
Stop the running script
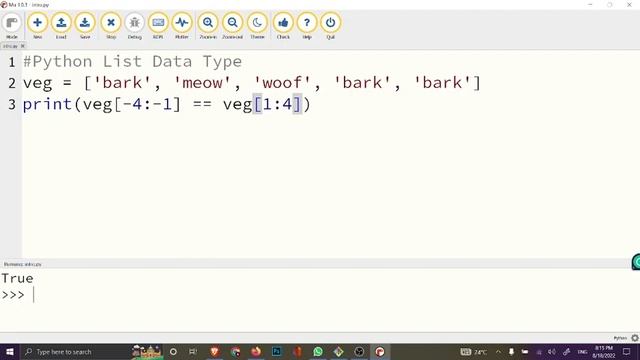pos(111,26)
